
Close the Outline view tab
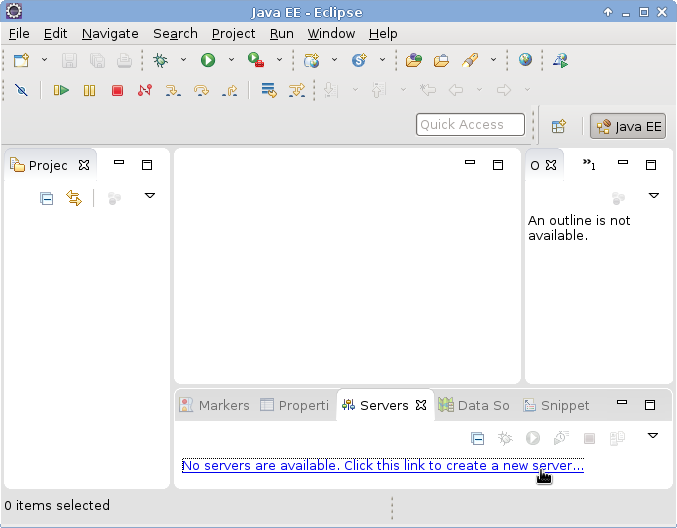coord(551,165)
